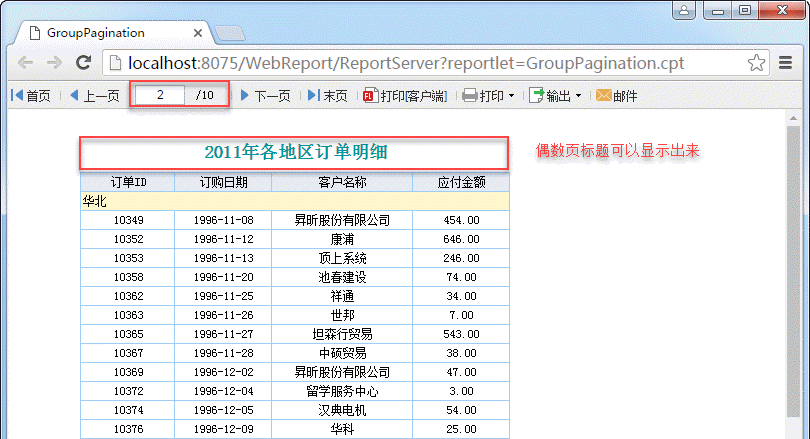Image resolution: width=810 pixels, height=439 pixels.
Task: Click amount cell 7.00
Action: pos(461,316)
